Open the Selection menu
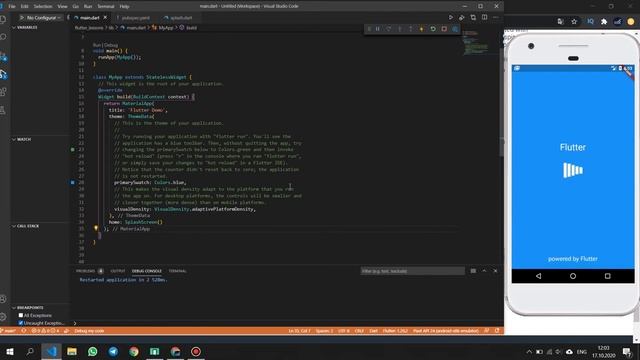 (x=43, y=7)
